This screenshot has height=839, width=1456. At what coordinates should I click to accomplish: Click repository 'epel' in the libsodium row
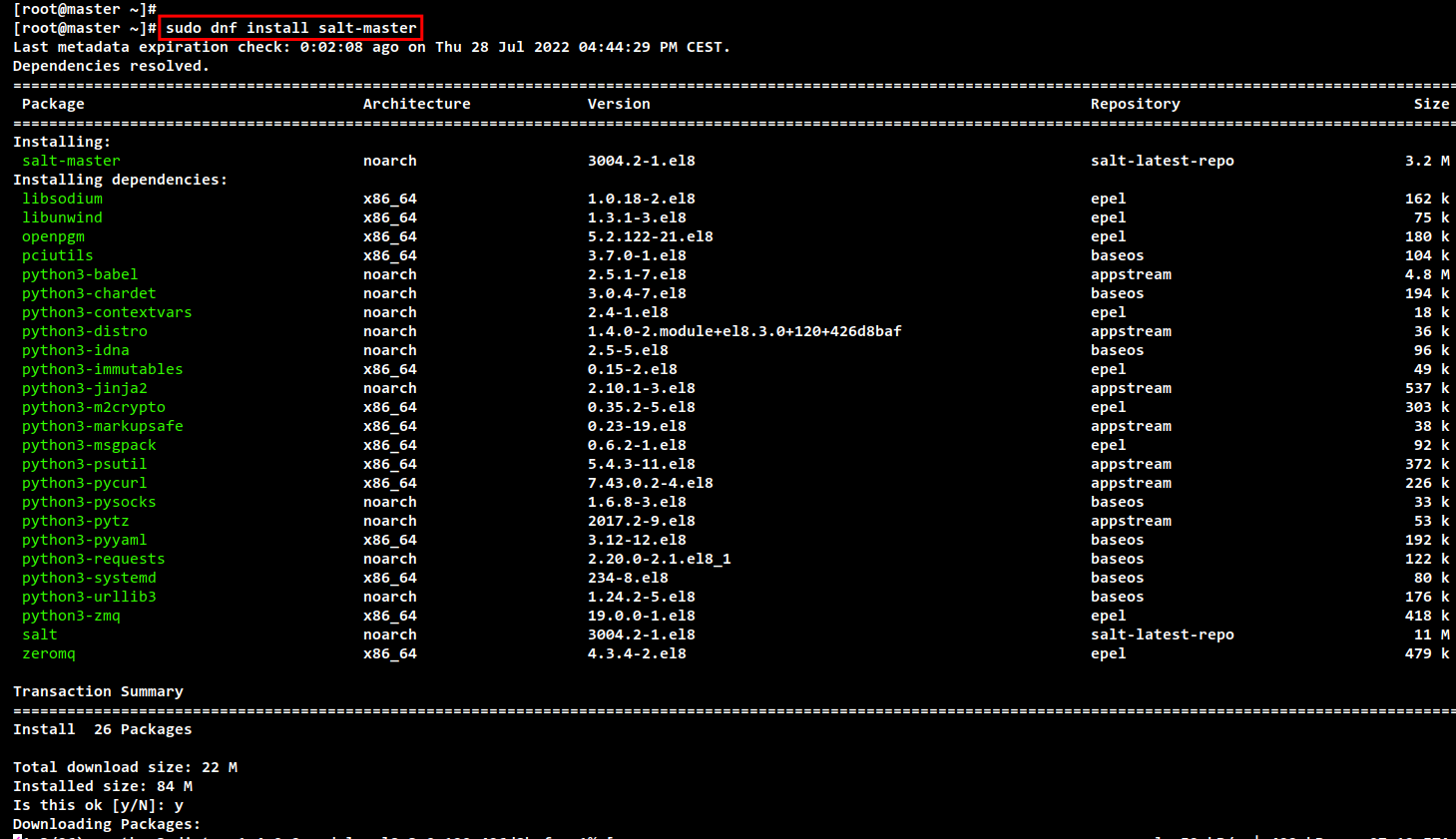(x=1109, y=199)
